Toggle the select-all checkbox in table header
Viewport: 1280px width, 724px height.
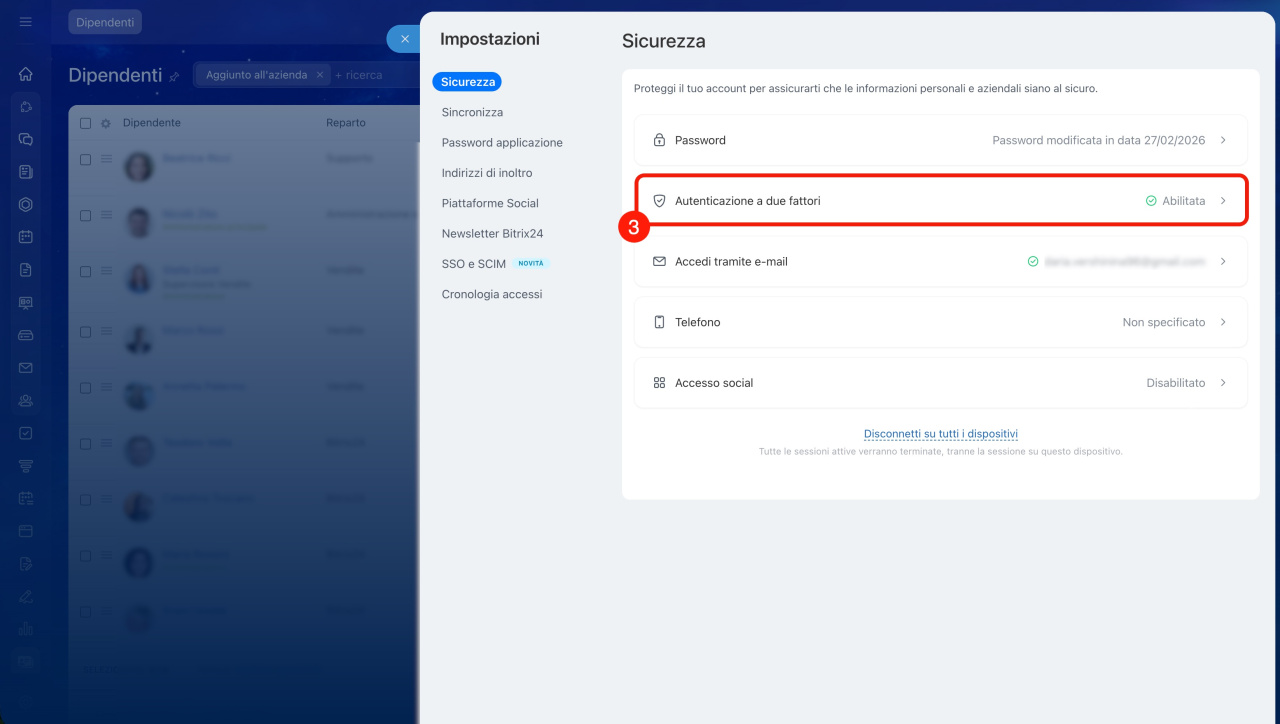[x=85, y=123]
